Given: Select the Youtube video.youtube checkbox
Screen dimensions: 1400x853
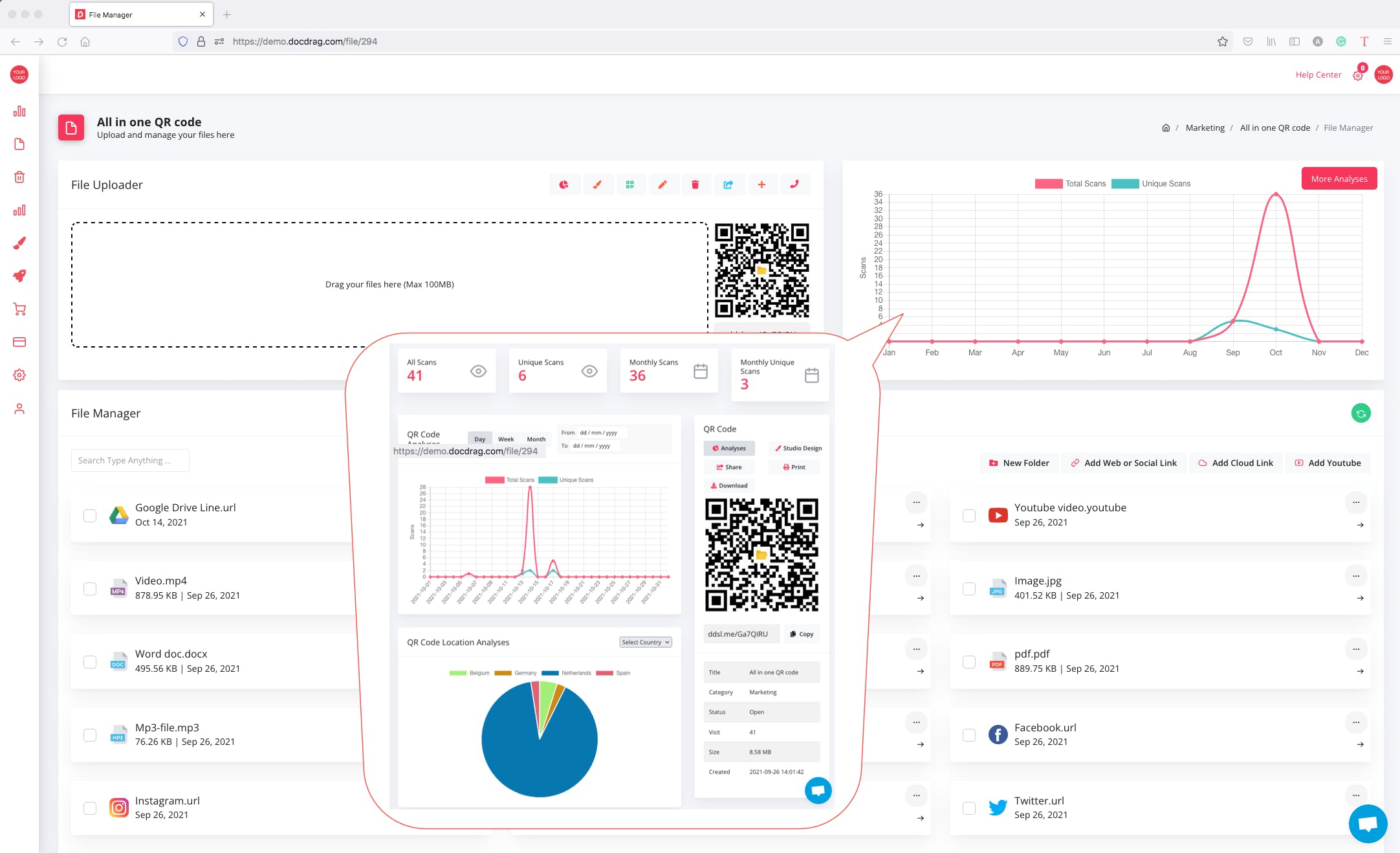Looking at the screenshot, I should click(x=968, y=515).
